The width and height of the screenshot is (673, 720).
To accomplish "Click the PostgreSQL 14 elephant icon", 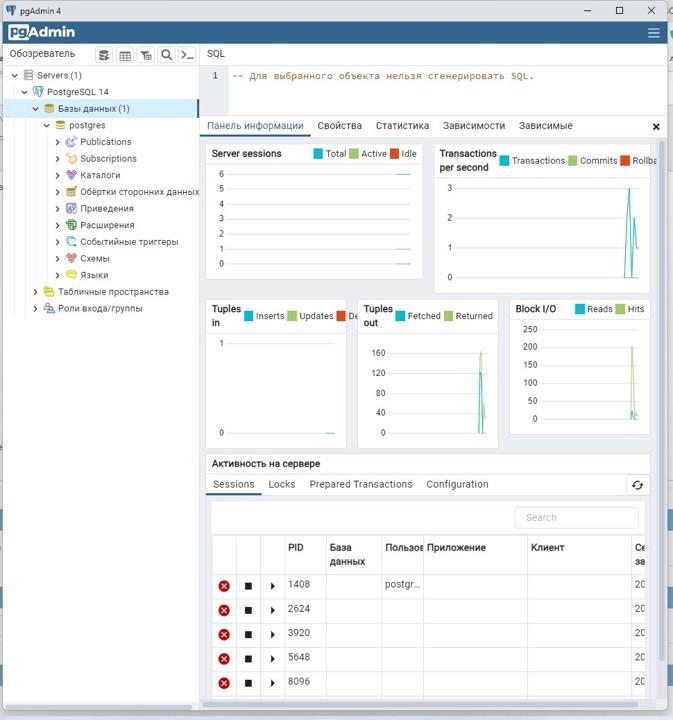I will [38, 91].
